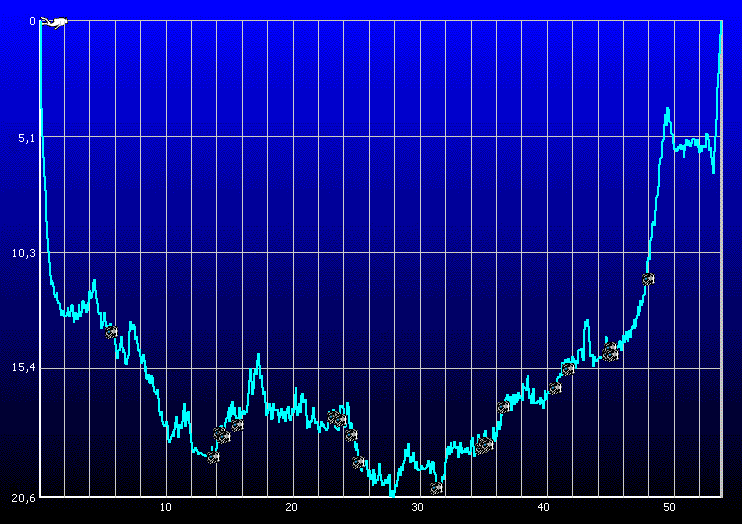Open the camera marker just after minute 25 near 19.5 m
Viewport: 742px width, 524px height.
359,462
